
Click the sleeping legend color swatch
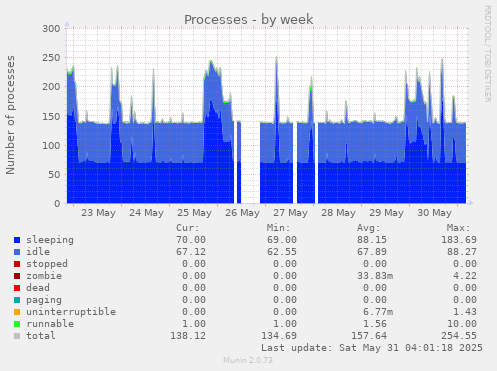pyautogui.click(x=17, y=240)
